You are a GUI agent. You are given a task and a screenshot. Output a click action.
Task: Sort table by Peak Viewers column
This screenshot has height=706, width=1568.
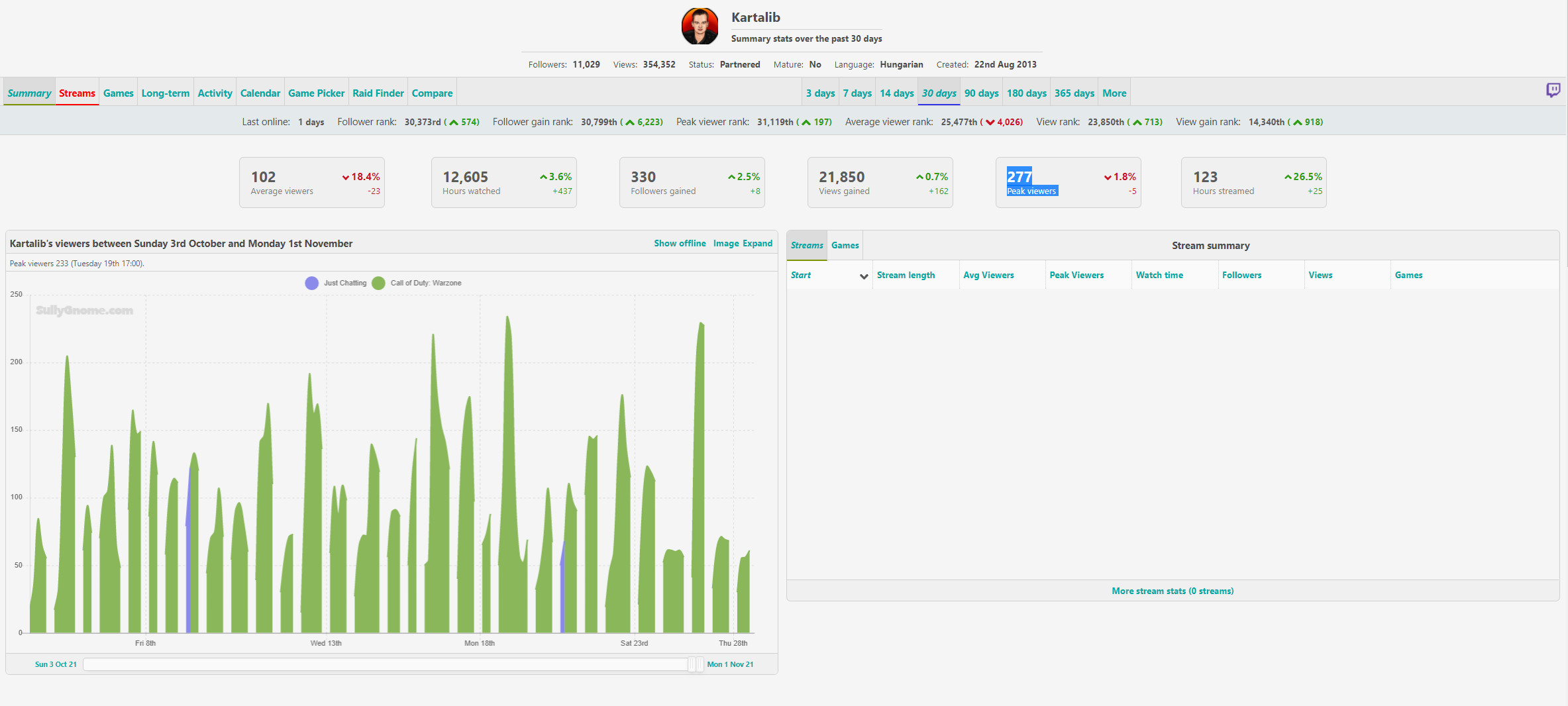pos(1076,276)
